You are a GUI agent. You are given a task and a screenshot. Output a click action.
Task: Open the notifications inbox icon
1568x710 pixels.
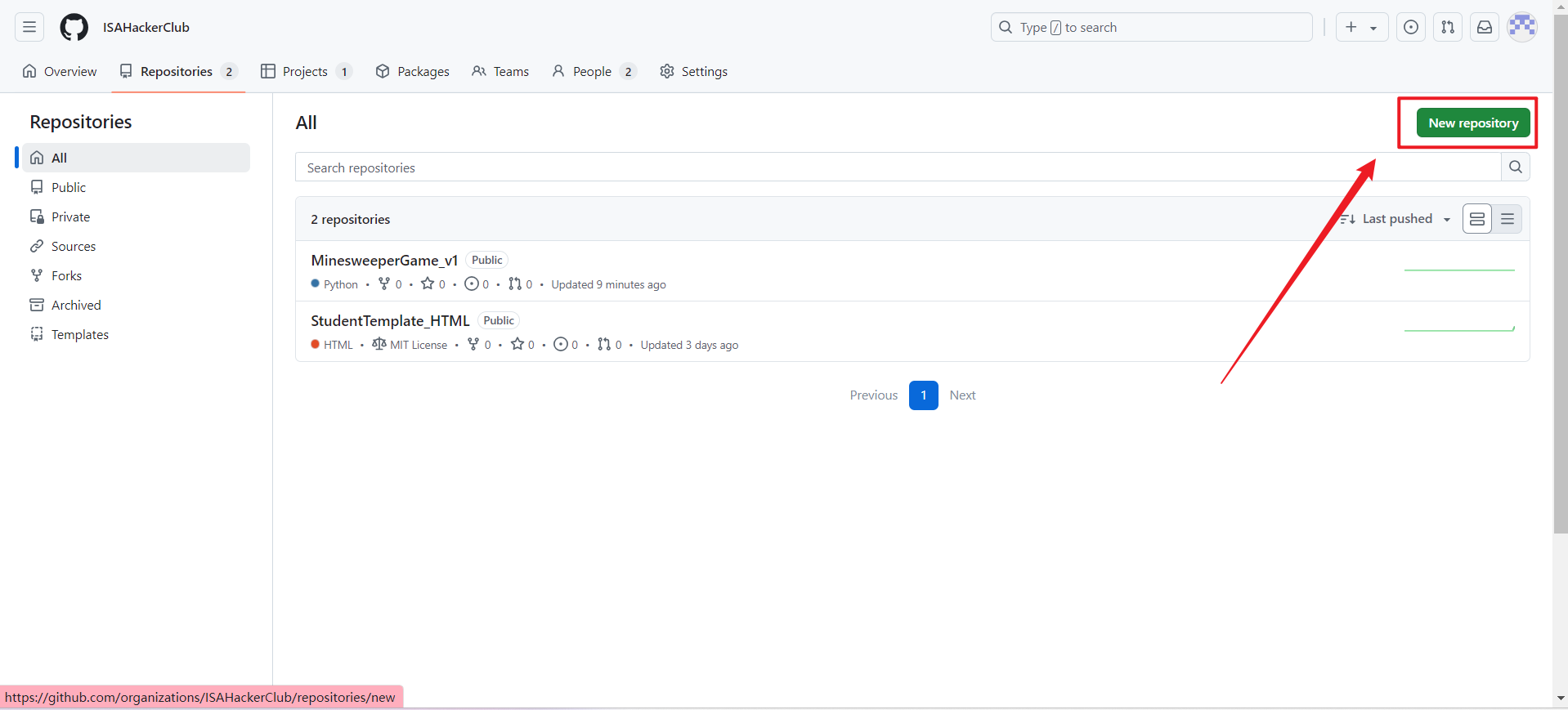pos(1485,27)
